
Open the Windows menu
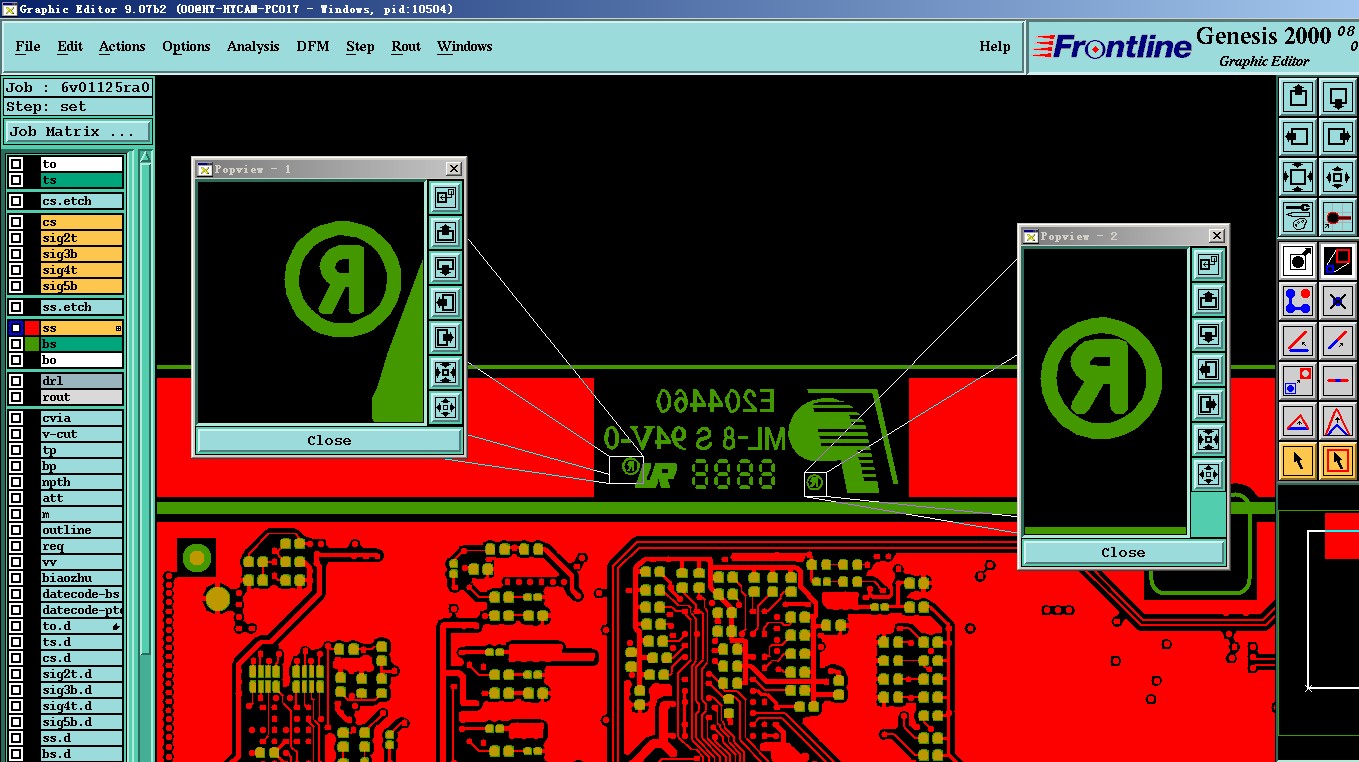pyautogui.click(x=464, y=47)
